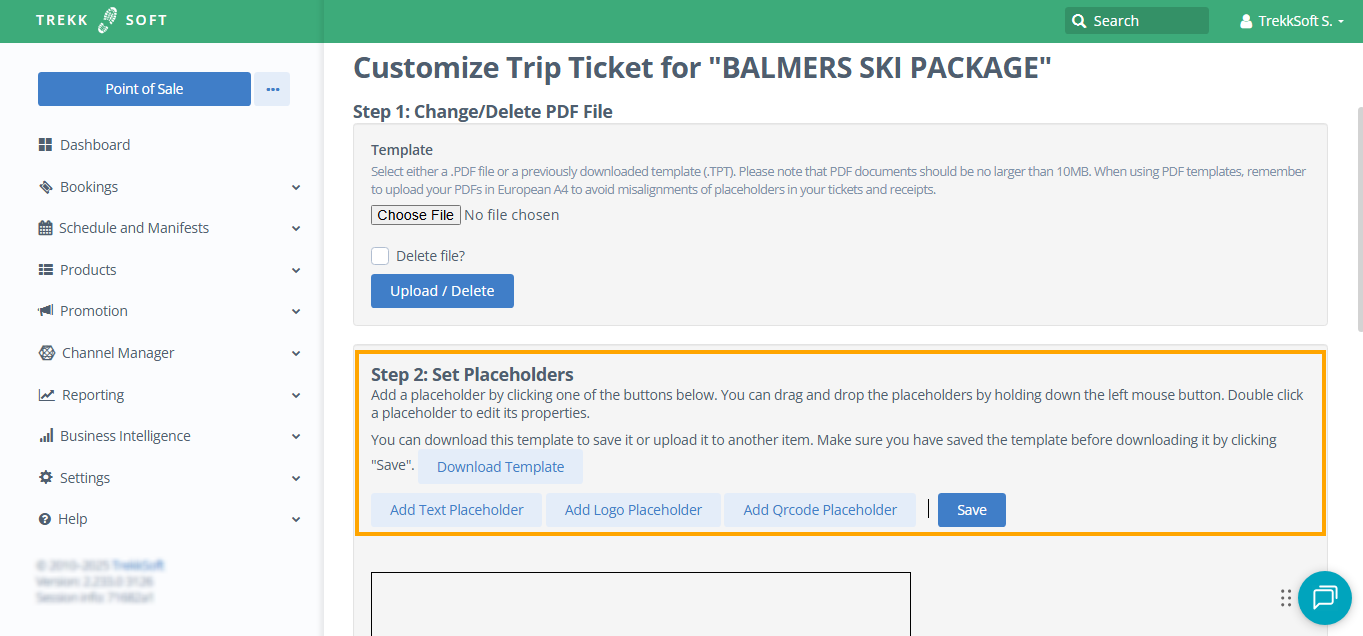Open the Help menu item
The height and width of the screenshot is (636, 1363).
73,519
